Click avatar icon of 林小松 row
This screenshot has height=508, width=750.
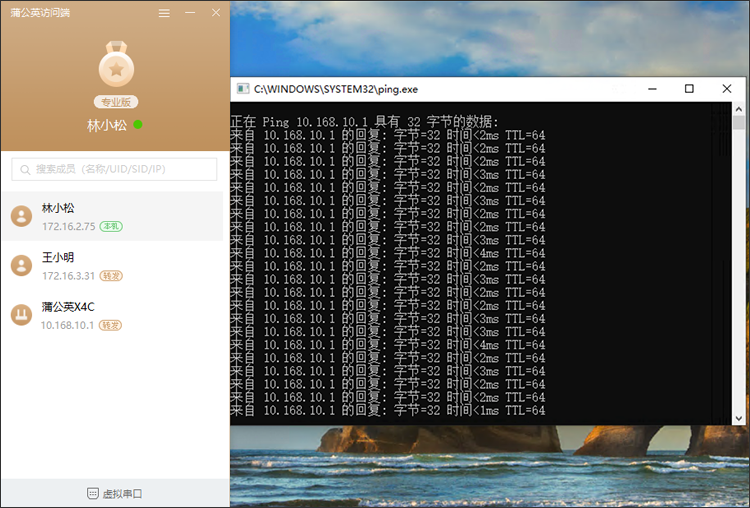pyautogui.click(x=22, y=216)
